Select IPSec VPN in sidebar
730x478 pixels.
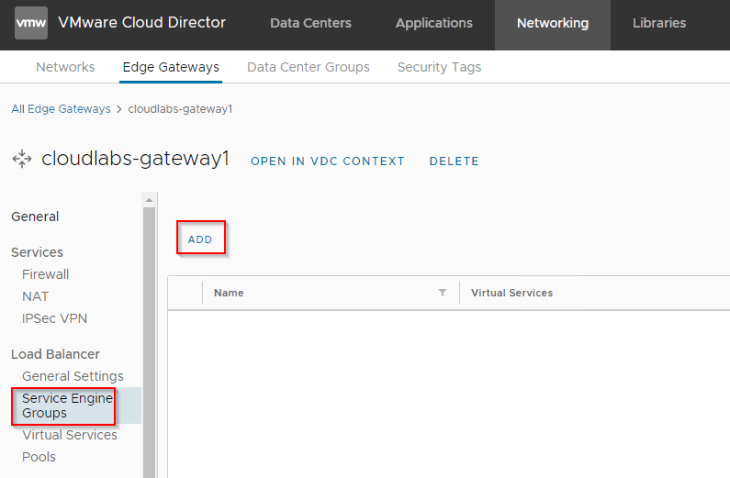54,318
